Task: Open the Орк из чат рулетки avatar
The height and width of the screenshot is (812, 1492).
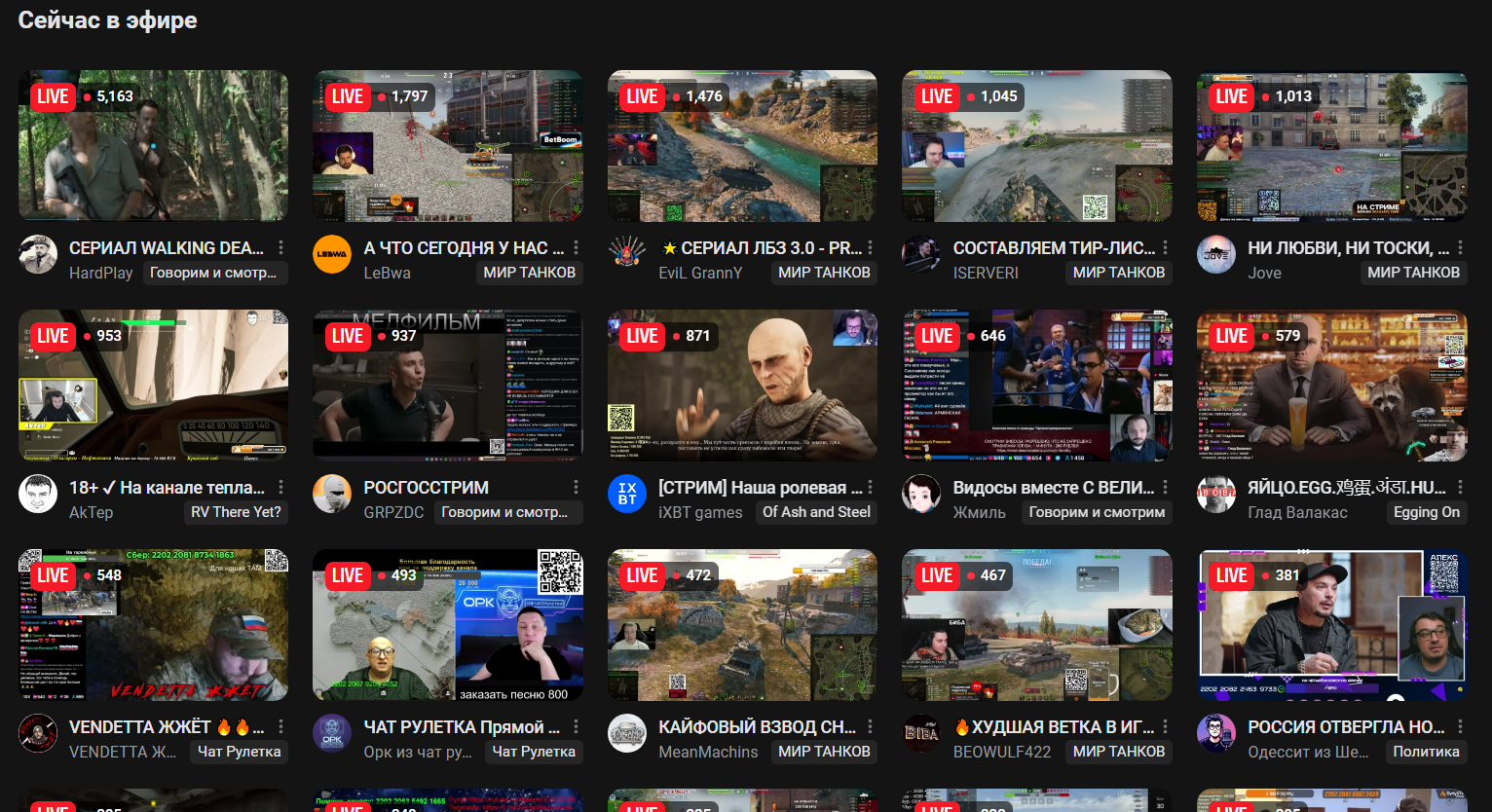Action: [332, 734]
